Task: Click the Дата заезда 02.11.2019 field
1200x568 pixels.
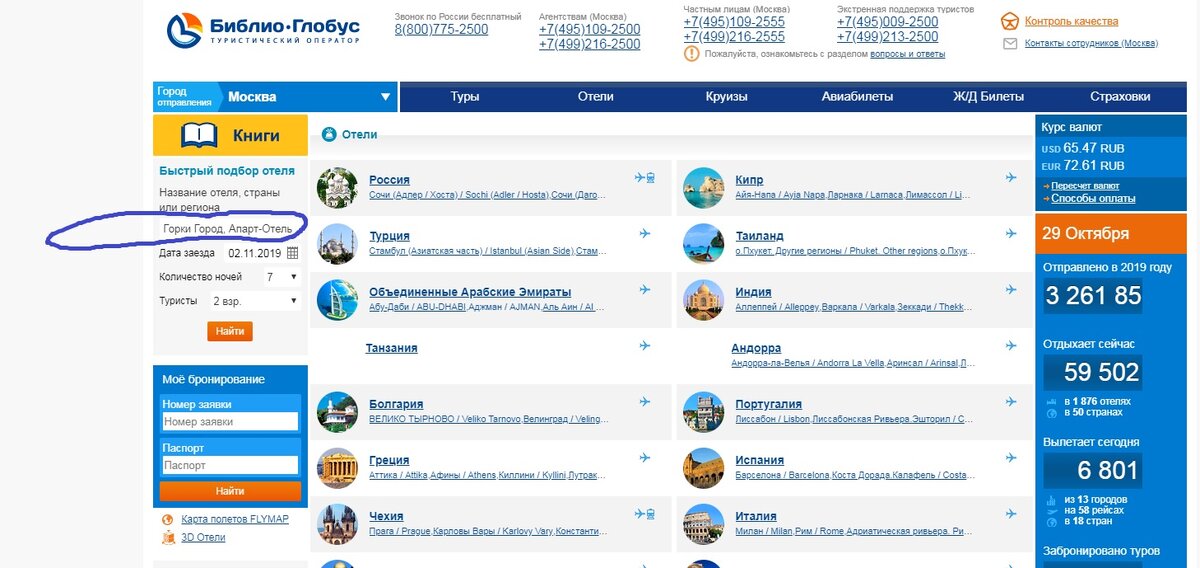Action: click(x=255, y=253)
